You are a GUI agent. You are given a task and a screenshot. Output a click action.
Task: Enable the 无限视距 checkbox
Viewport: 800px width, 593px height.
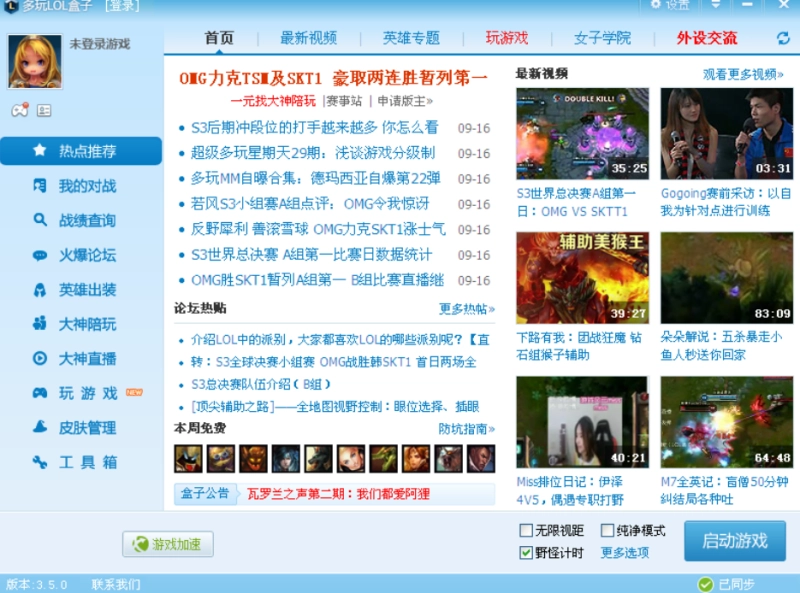[526, 530]
